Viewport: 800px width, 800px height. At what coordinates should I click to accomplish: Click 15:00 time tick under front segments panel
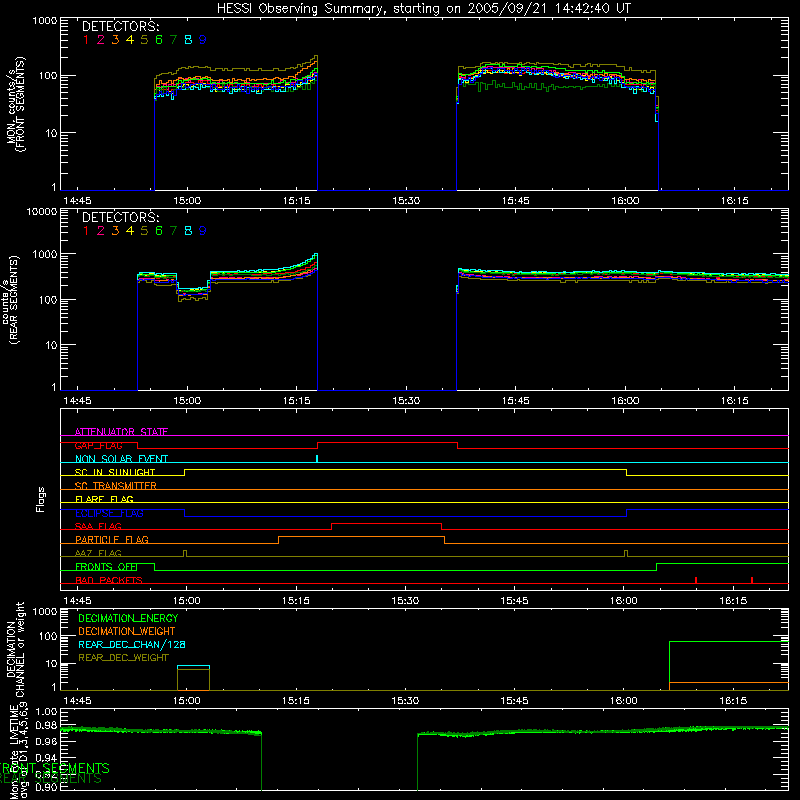click(187, 201)
